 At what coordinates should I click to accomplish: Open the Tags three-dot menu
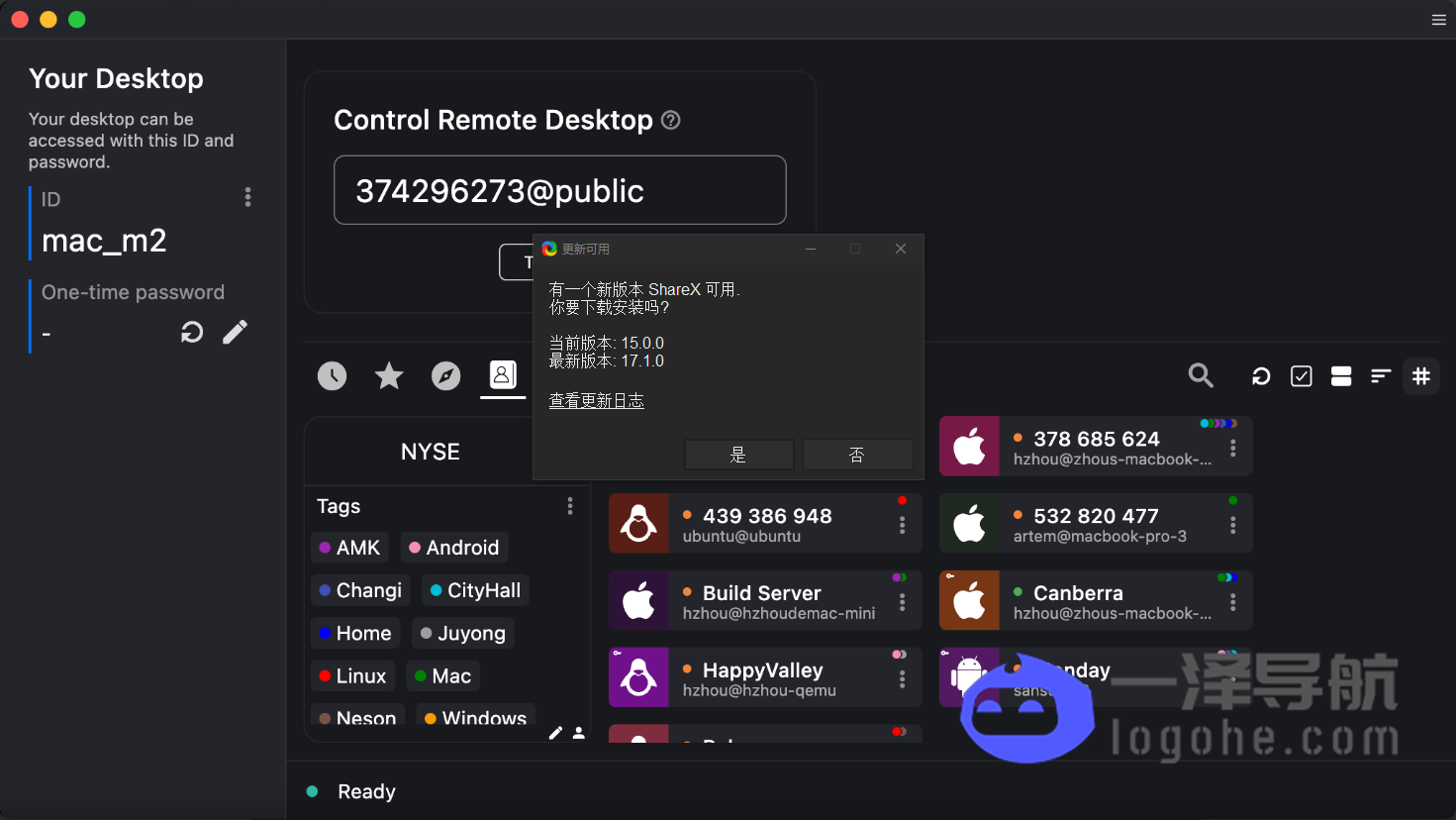(570, 506)
